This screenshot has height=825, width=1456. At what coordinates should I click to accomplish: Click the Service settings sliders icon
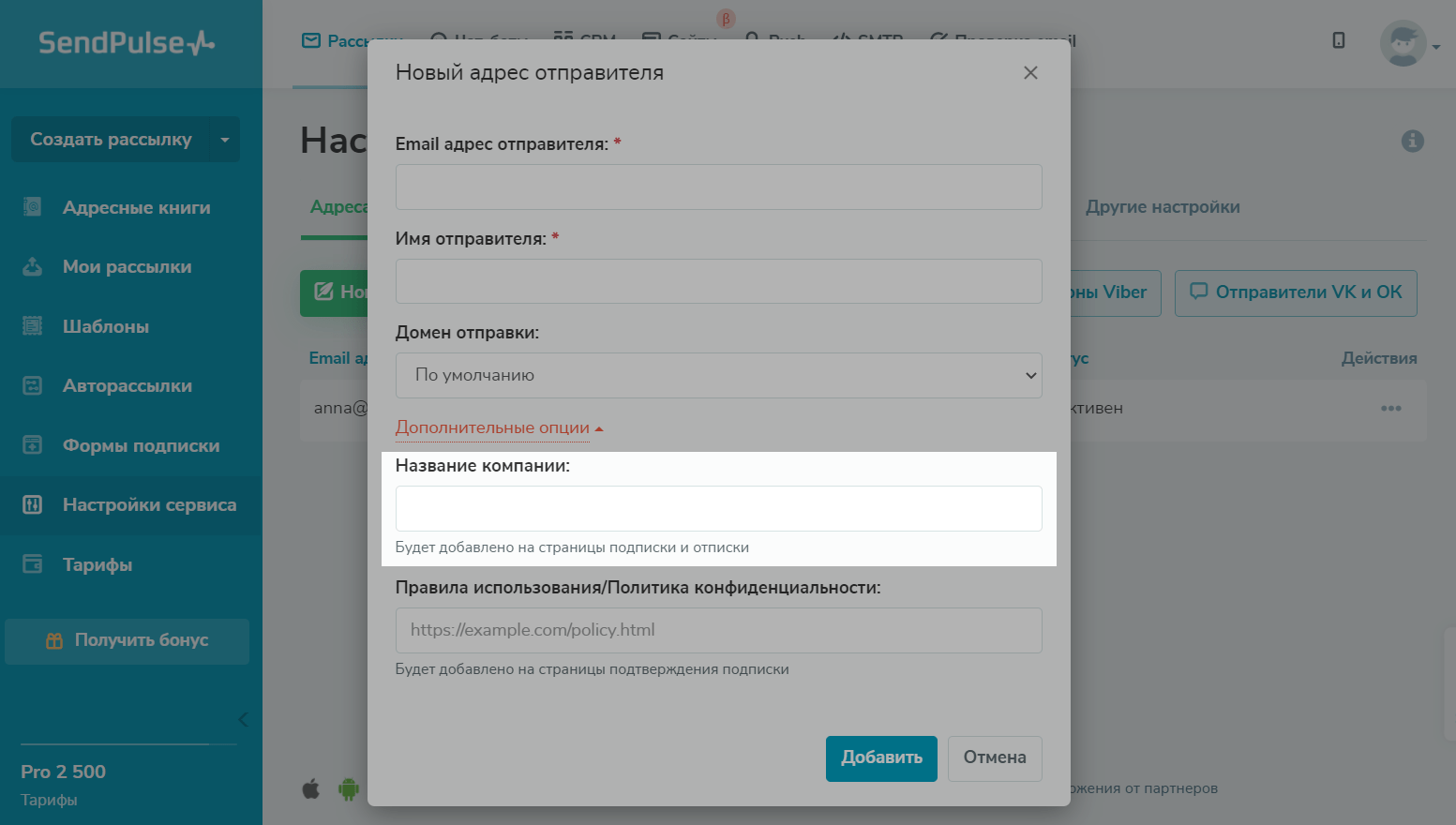pyautogui.click(x=33, y=505)
